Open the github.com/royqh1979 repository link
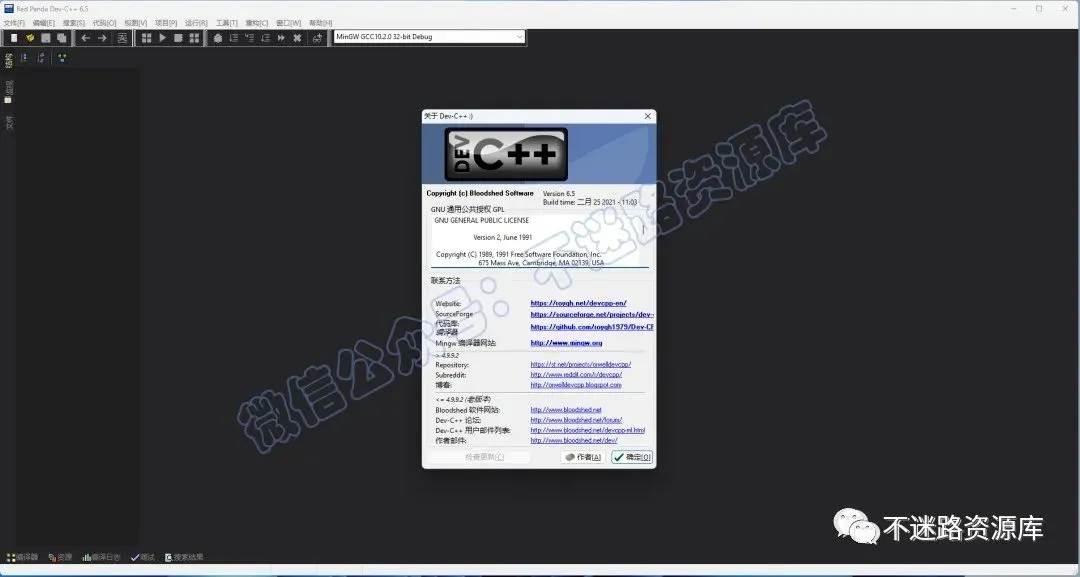Viewport: 1080px width, 577px height. pyautogui.click(x=592, y=327)
